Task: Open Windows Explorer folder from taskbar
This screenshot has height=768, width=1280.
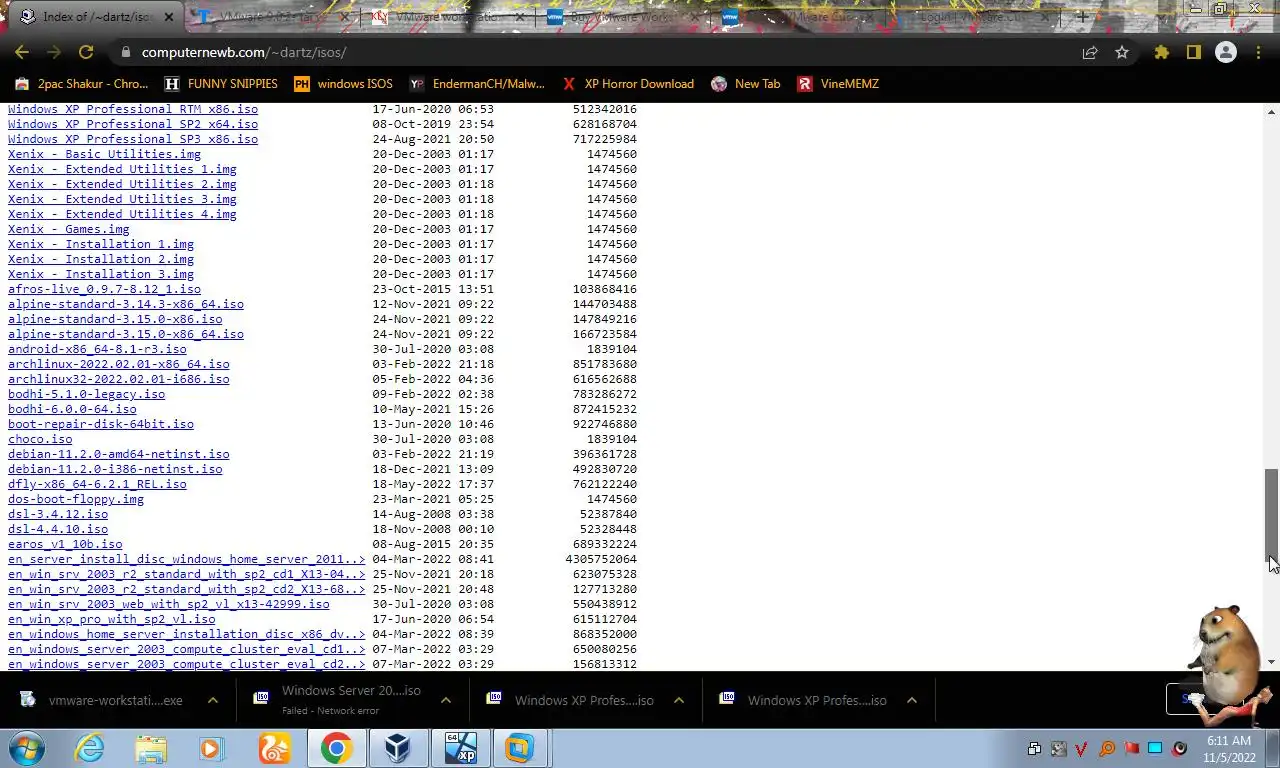Action: [x=151, y=748]
